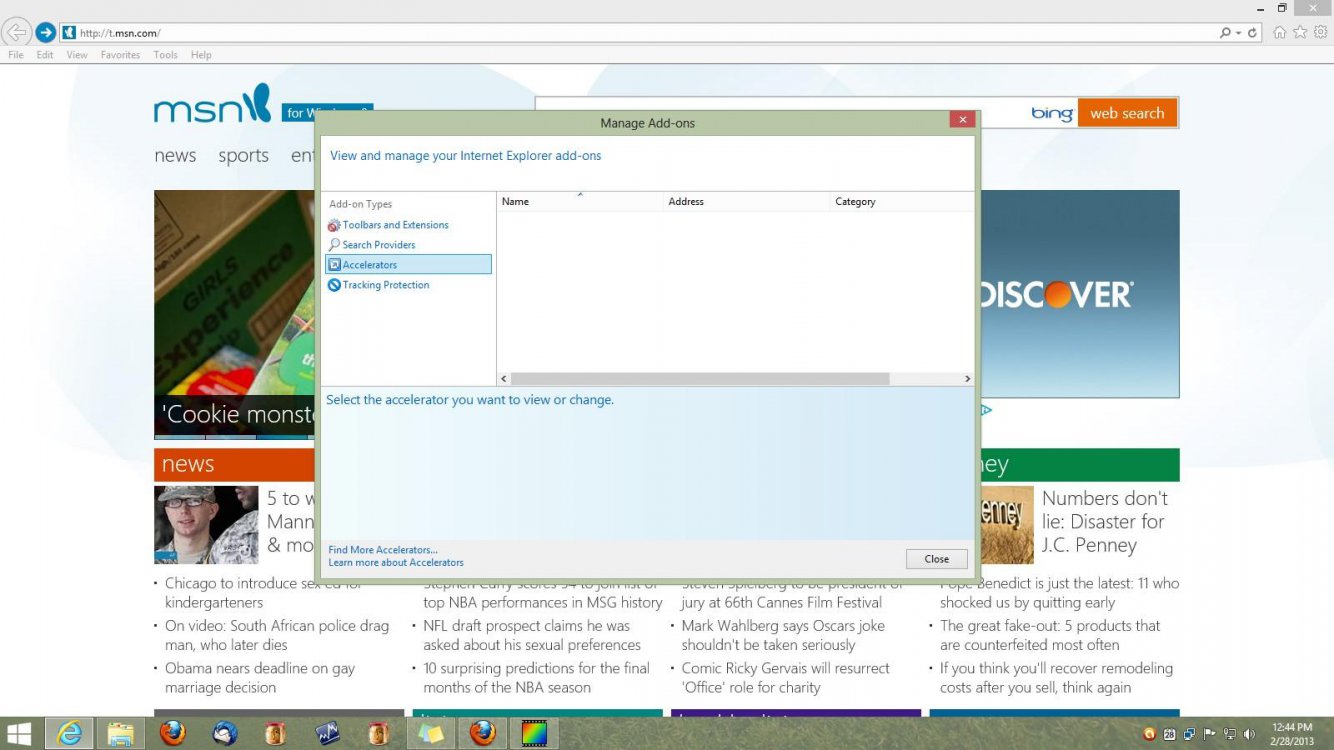1334x750 pixels.
Task: Open 'On video: South African police drag man' story
Action: pos(277,635)
